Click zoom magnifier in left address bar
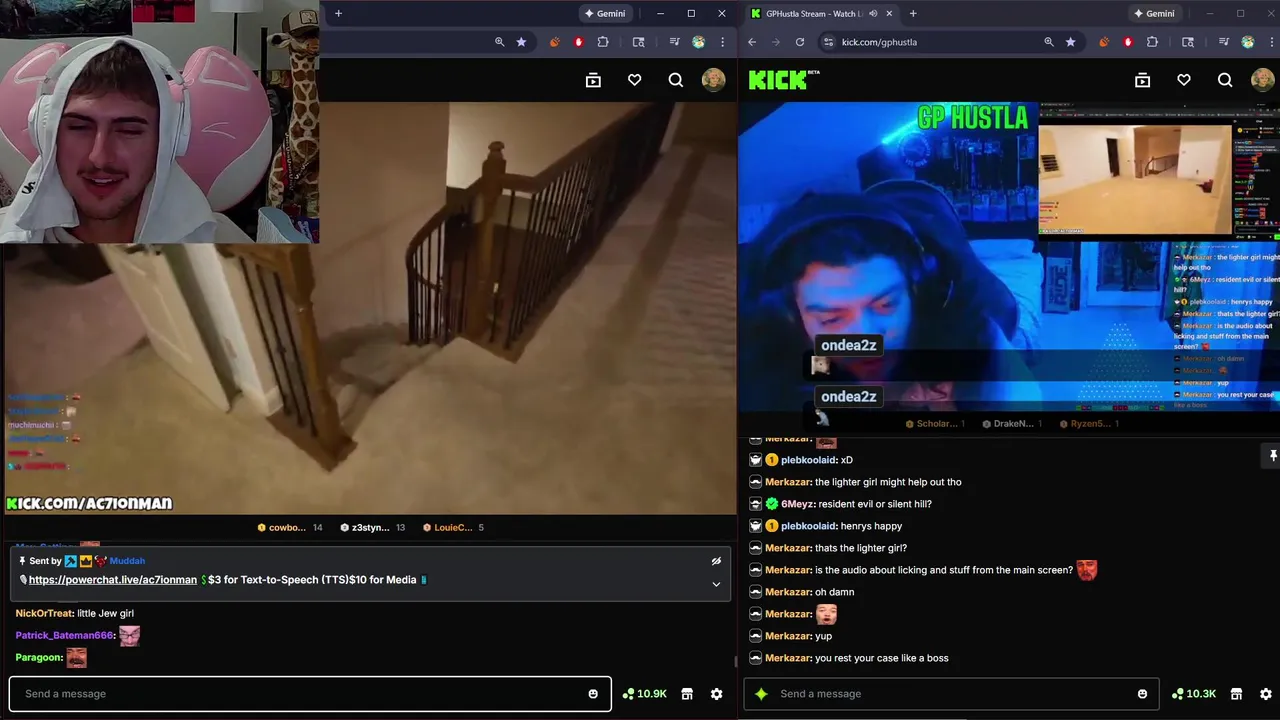This screenshot has width=1280, height=720. 500,42
